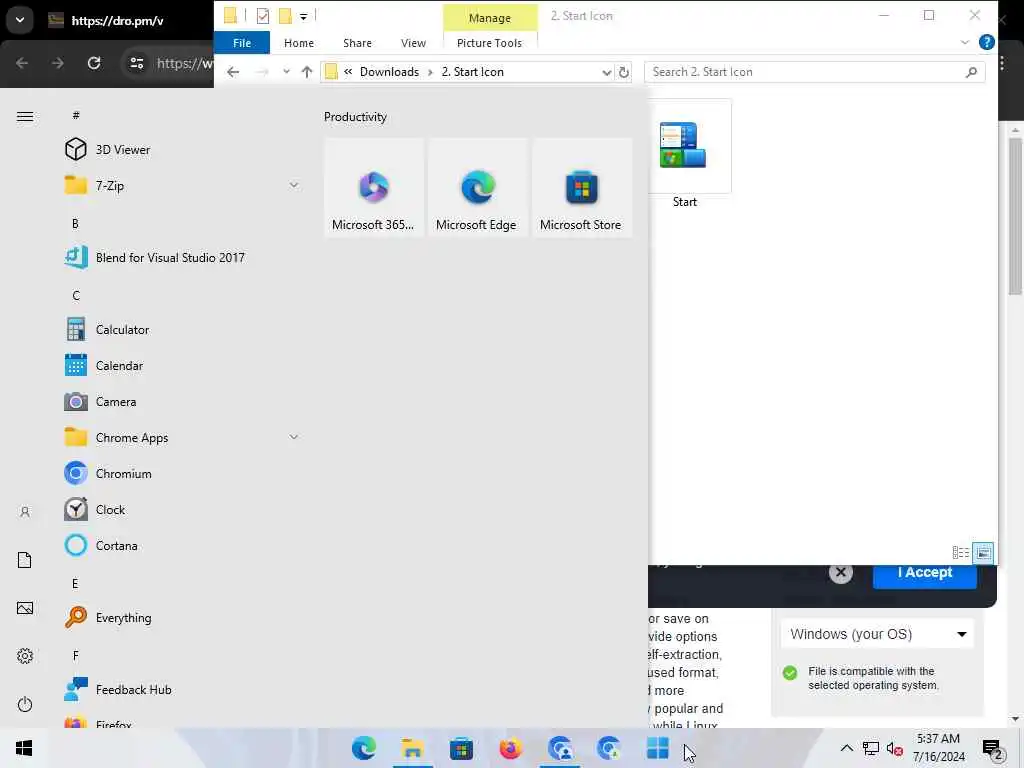Click the muted volume tray icon
The image size is (1024, 768).
click(894, 748)
